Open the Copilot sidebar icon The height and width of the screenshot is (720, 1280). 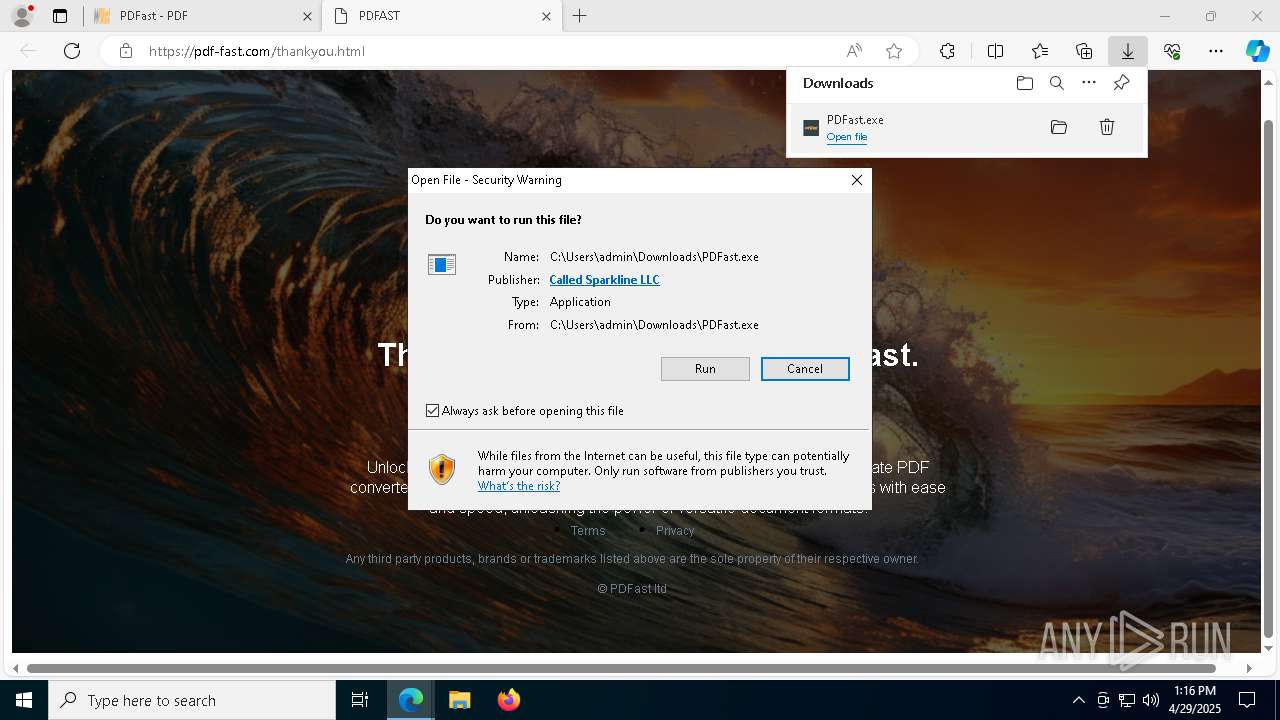click(x=1257, y=51)
